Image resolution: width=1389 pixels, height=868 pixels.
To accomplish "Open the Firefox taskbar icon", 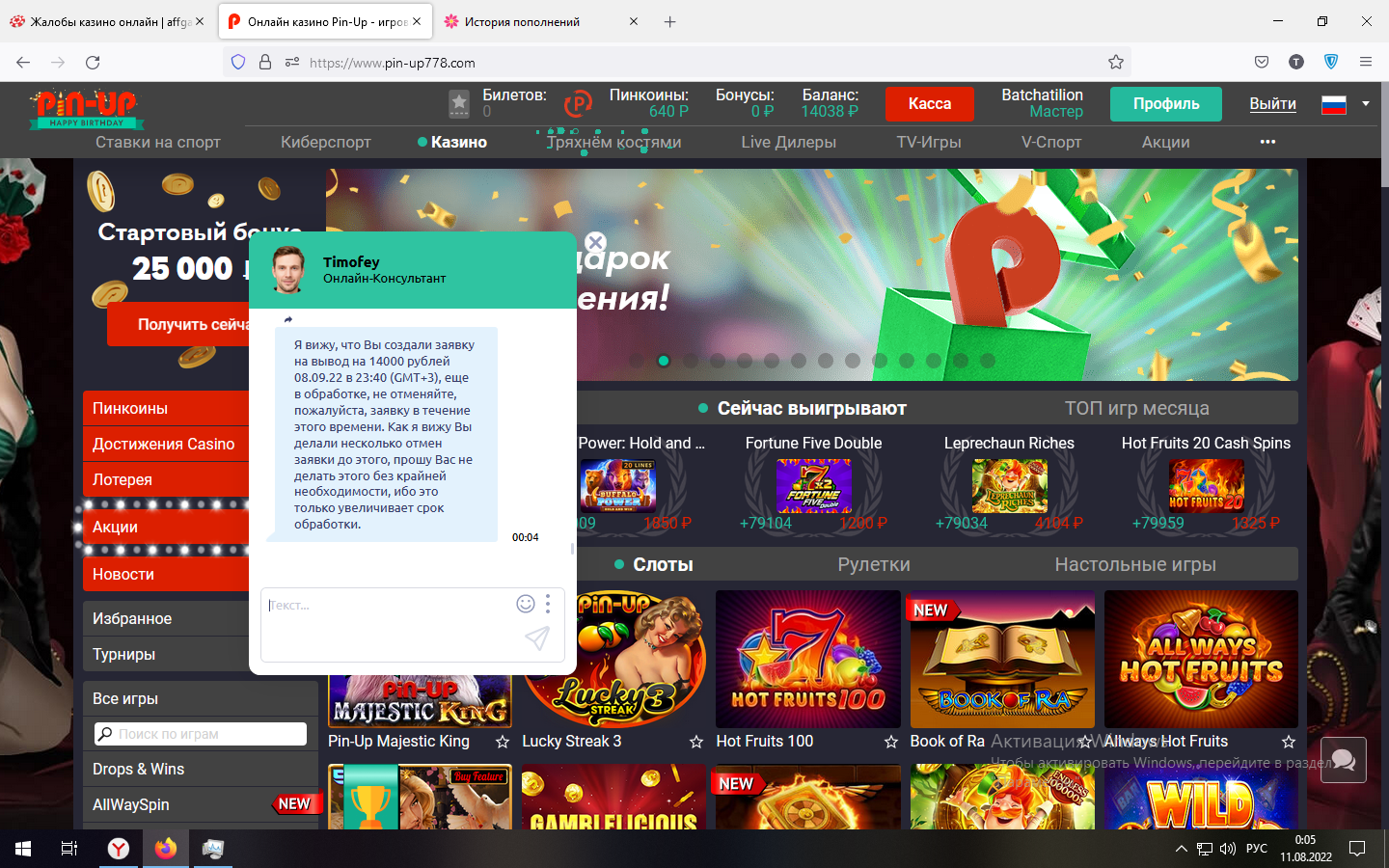I will [166, 849].
